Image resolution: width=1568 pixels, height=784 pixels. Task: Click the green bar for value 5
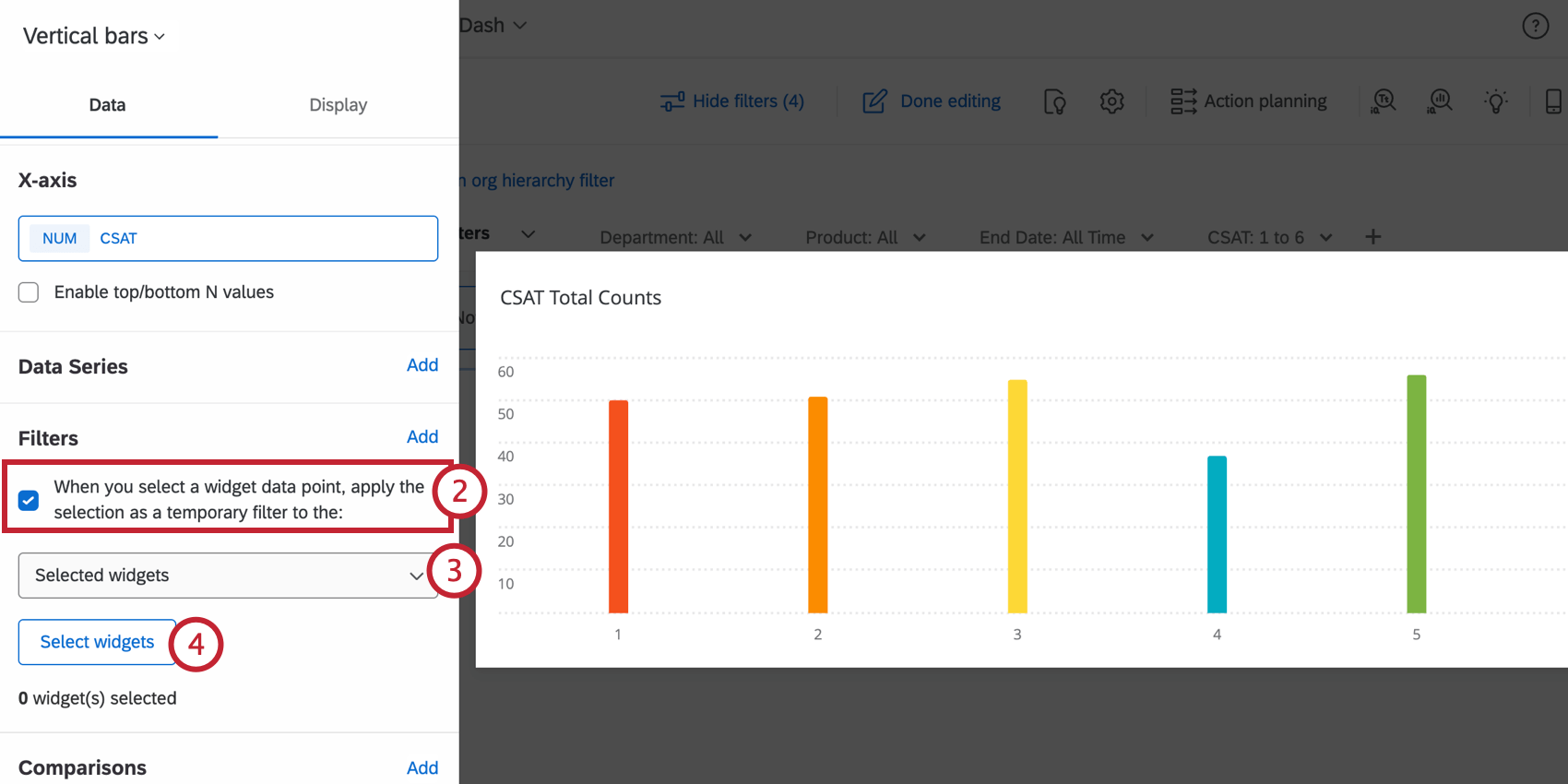[1417, 493]
